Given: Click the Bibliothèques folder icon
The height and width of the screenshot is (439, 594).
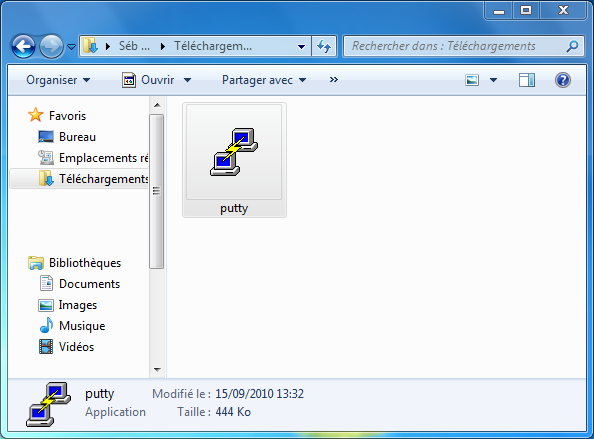Looking at the screenshot, I should tap(36, 263).
